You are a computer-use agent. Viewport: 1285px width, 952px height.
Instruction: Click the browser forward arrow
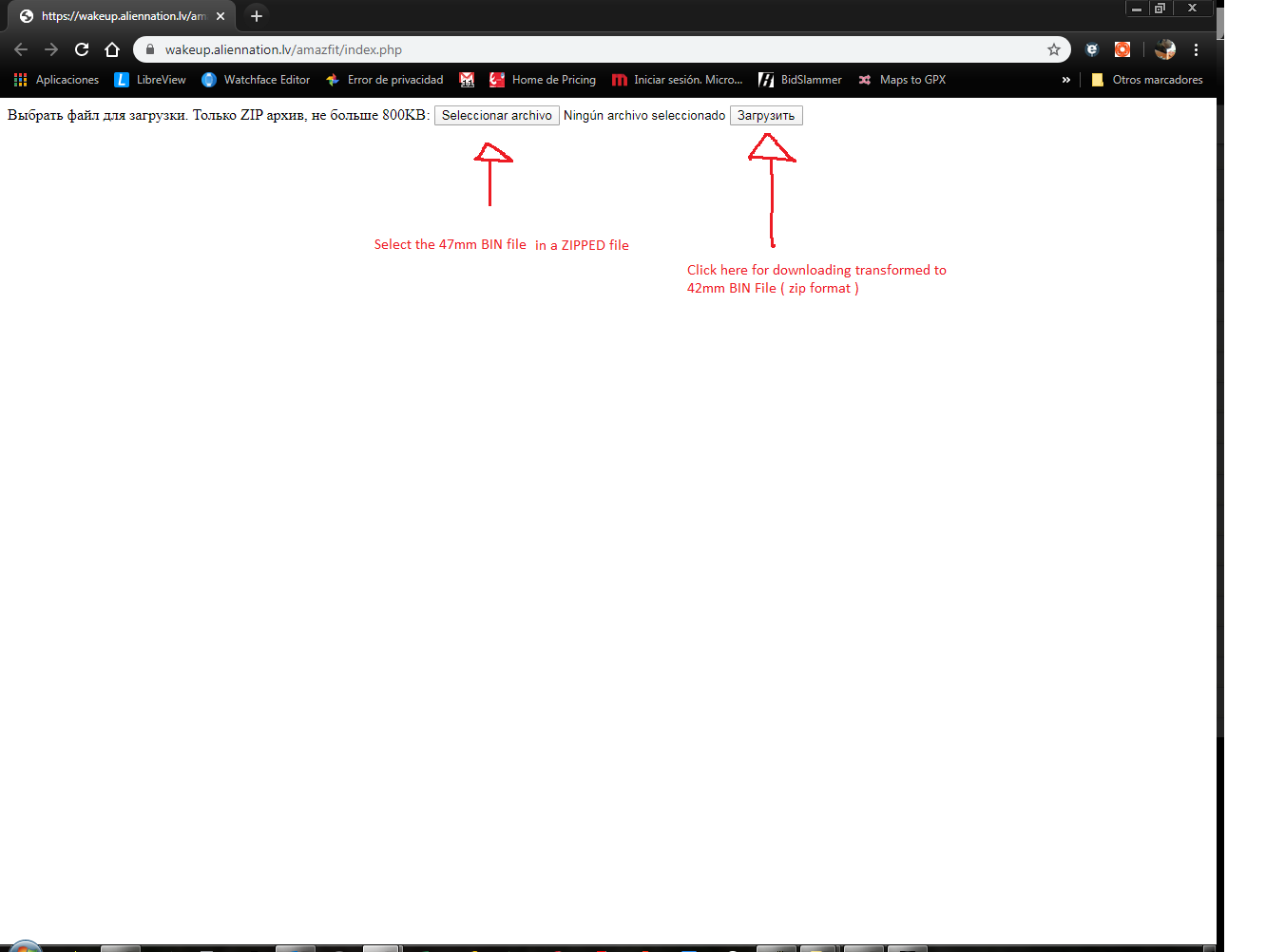tap(51, 49)
